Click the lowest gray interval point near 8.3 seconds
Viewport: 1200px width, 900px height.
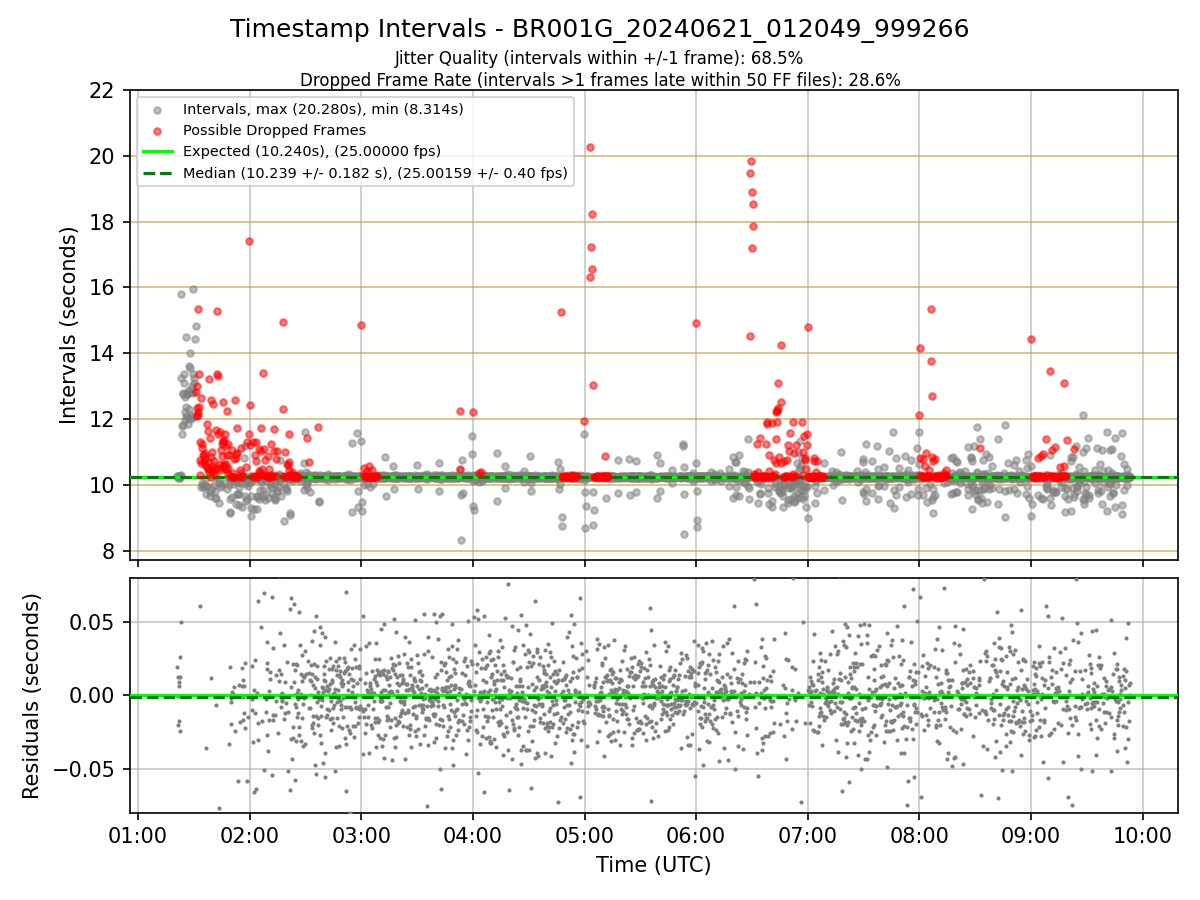click(x=461, y=540)
